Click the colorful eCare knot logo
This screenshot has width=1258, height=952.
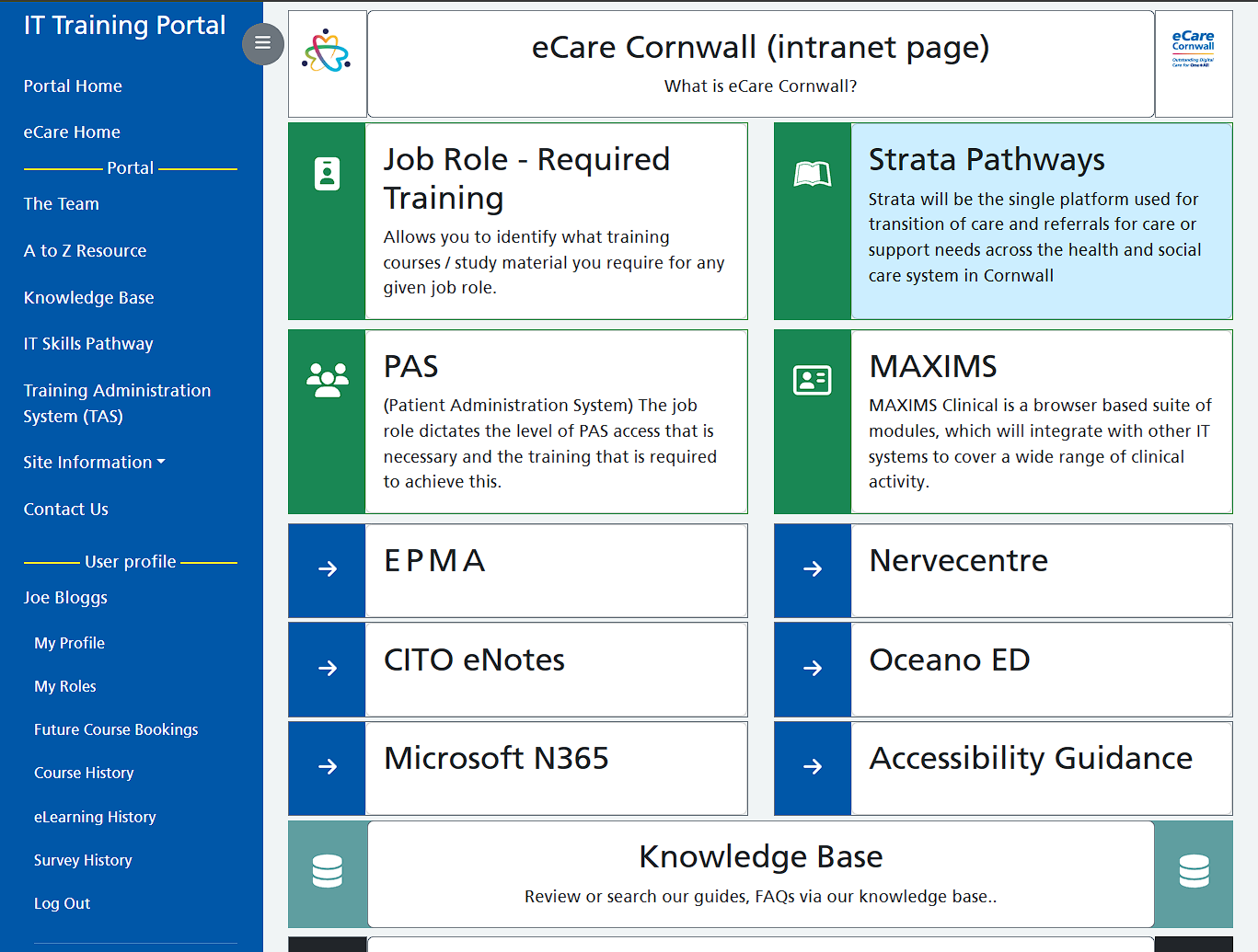327,51
